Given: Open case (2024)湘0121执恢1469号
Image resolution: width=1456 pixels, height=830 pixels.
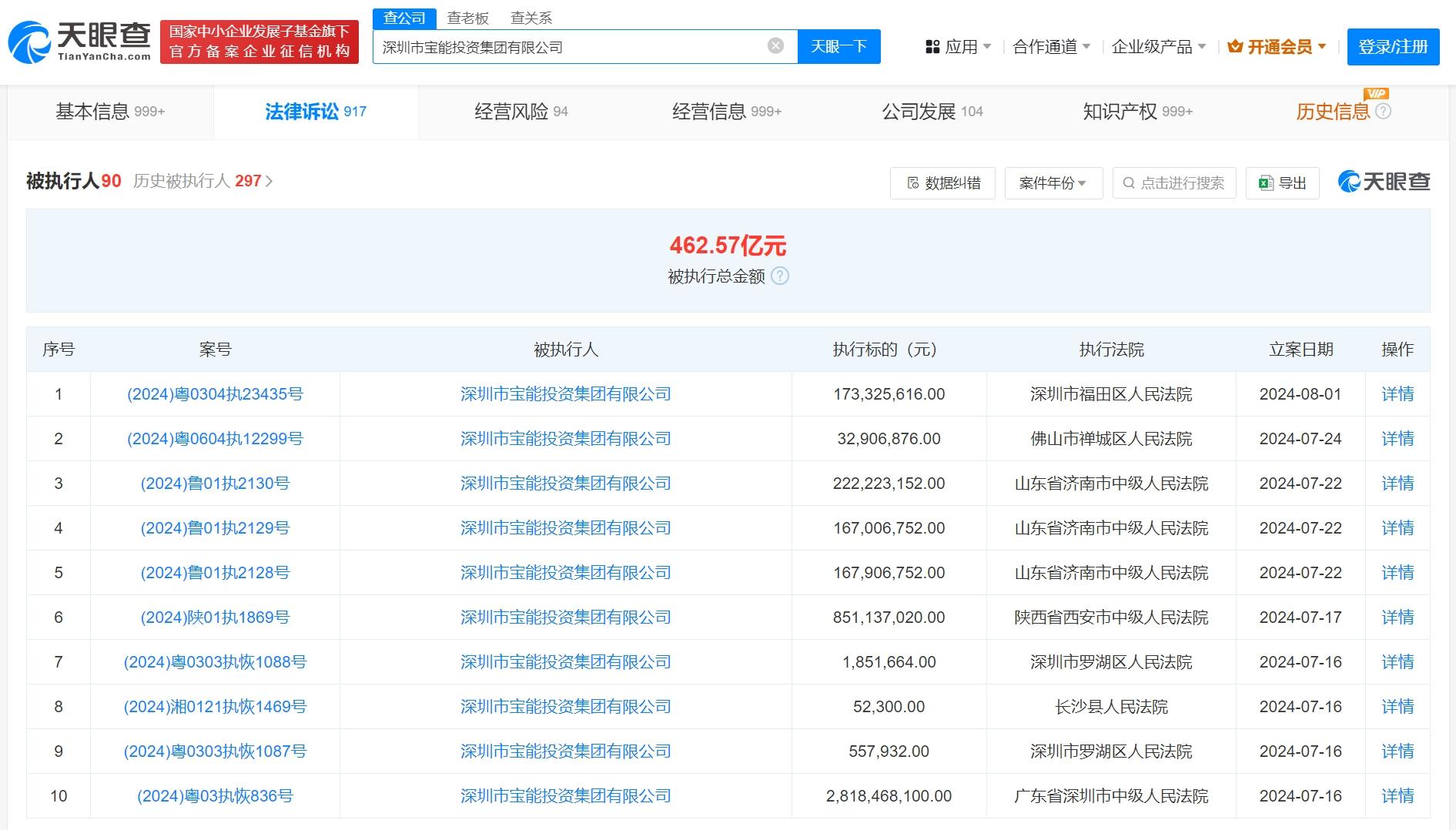Looking at the screenshot, I should tap(215, 707).
